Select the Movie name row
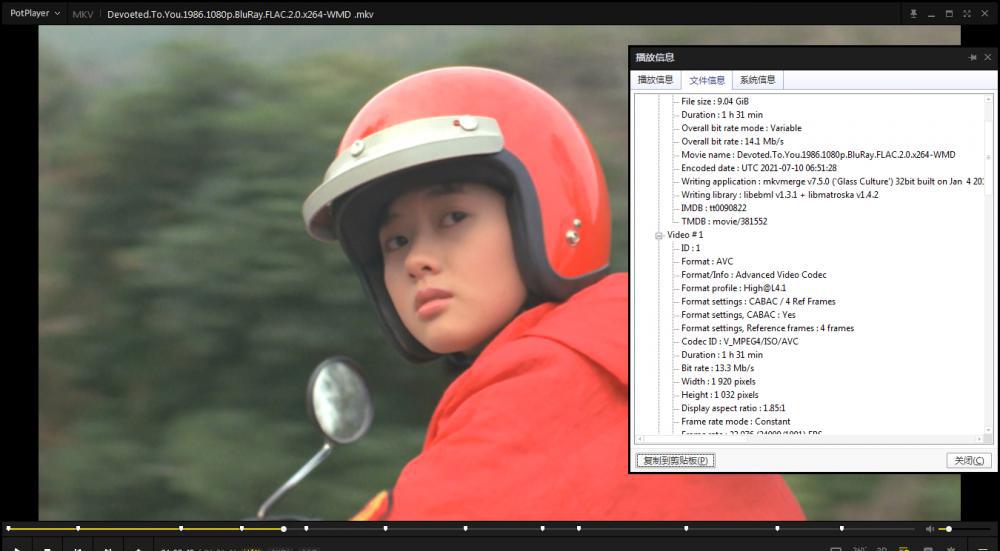This screenshot has height=551, width=1000. (818, 155)
